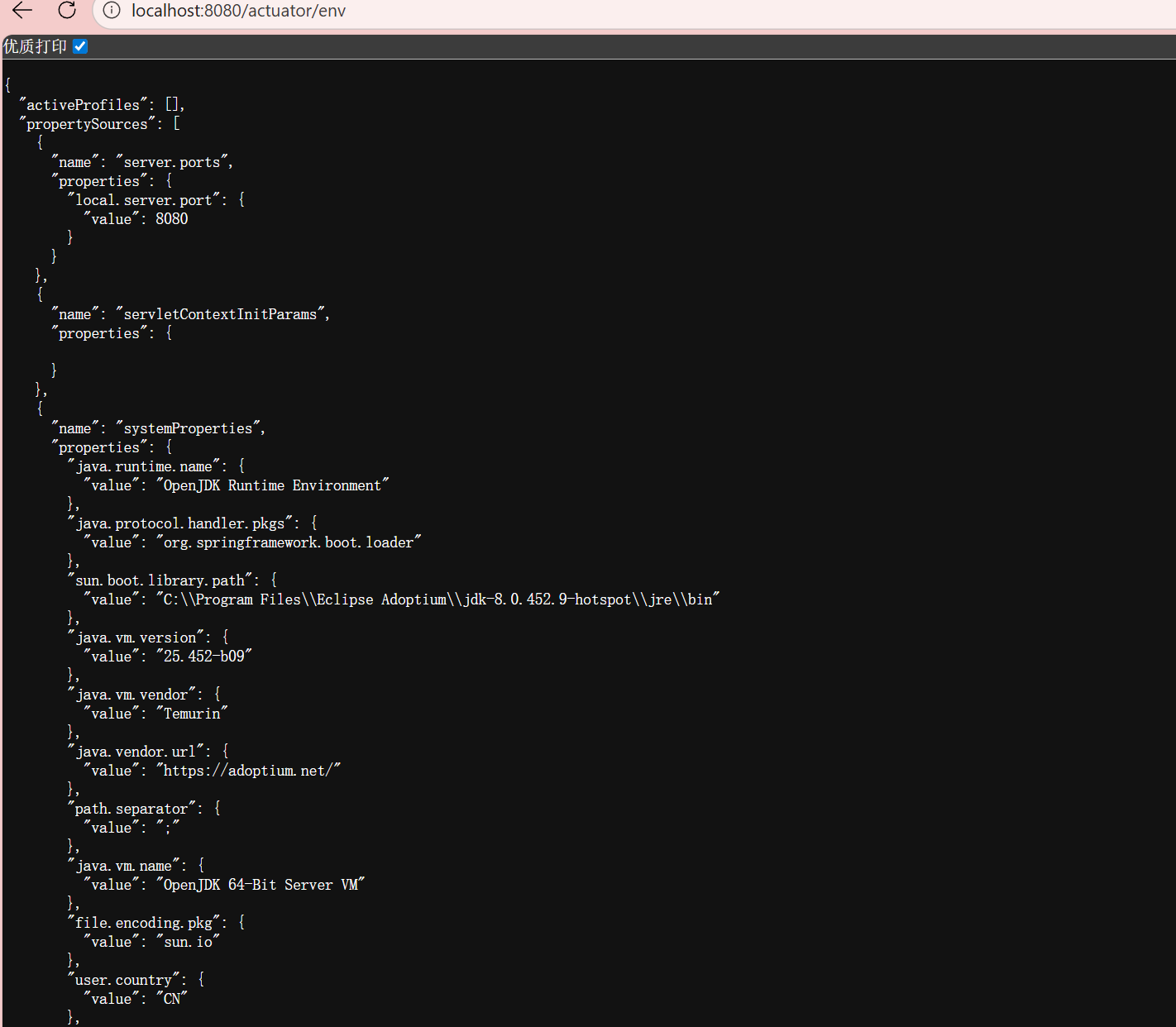Click the "systemProperties" name value
Screen dimensions: 1176x1027
pos(188,428)
